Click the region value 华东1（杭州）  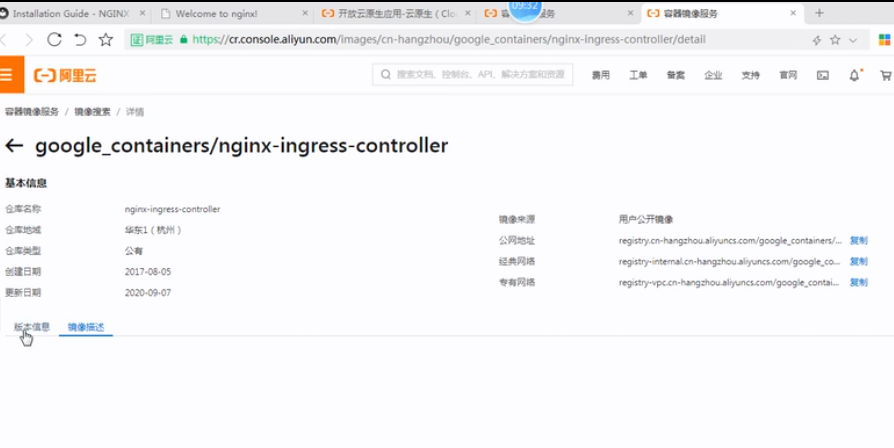[x=153, y=230]
